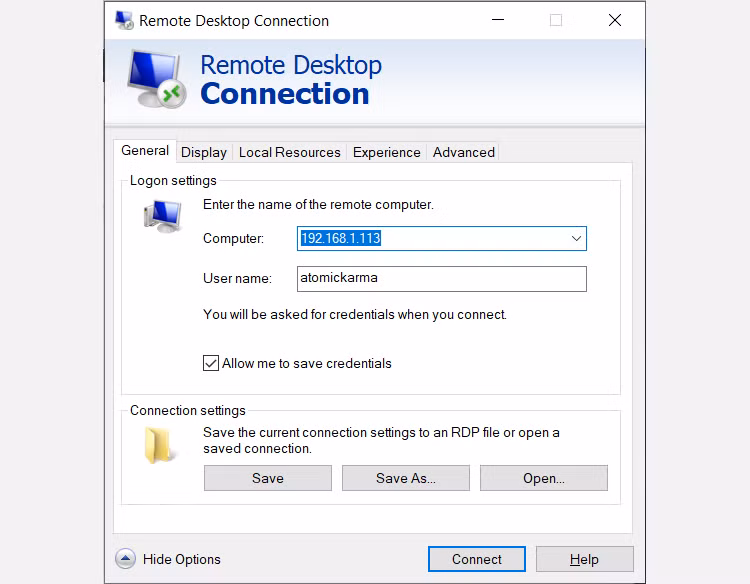Click the Remote Desktop title bar icon
The image size is (750, 584).
(124, 21)
